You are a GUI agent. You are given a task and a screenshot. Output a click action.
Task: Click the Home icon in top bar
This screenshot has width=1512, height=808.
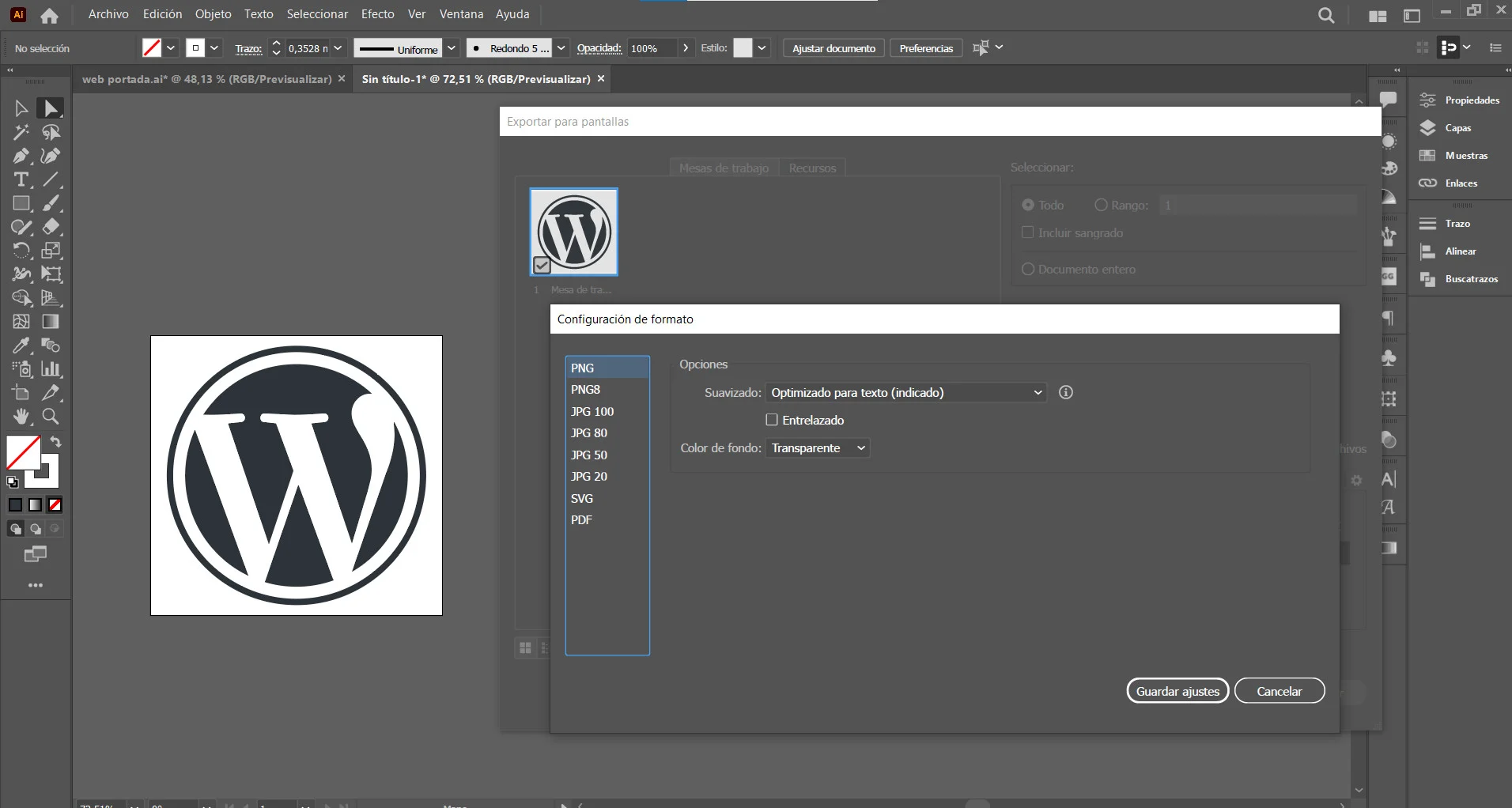[50, 15]
